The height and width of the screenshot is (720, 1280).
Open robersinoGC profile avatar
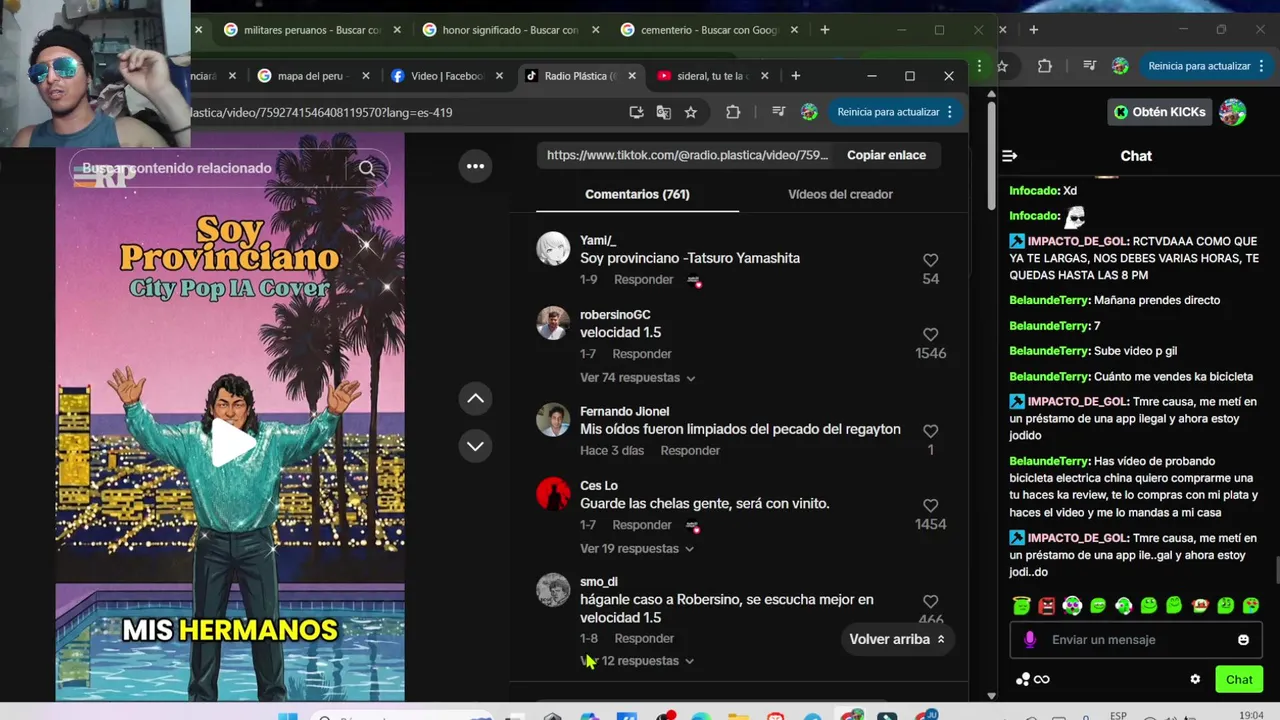tap(553, 322)
